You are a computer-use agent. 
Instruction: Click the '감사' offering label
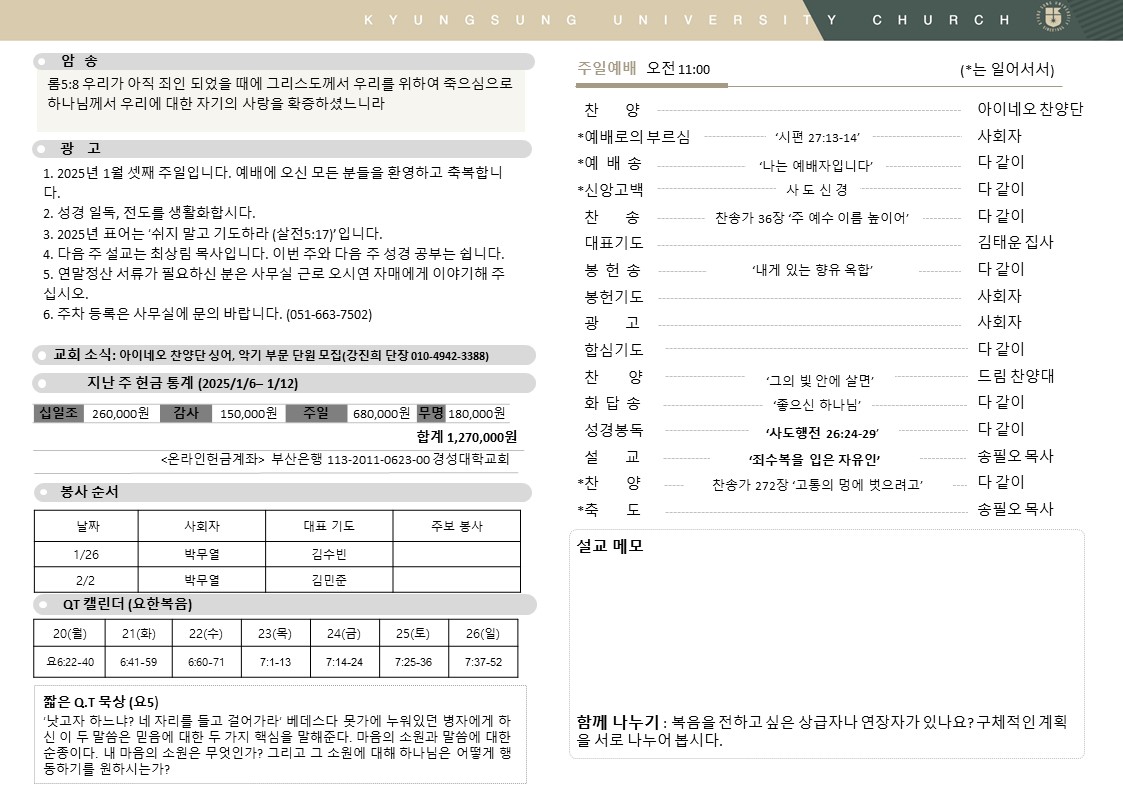coord(186,413)
